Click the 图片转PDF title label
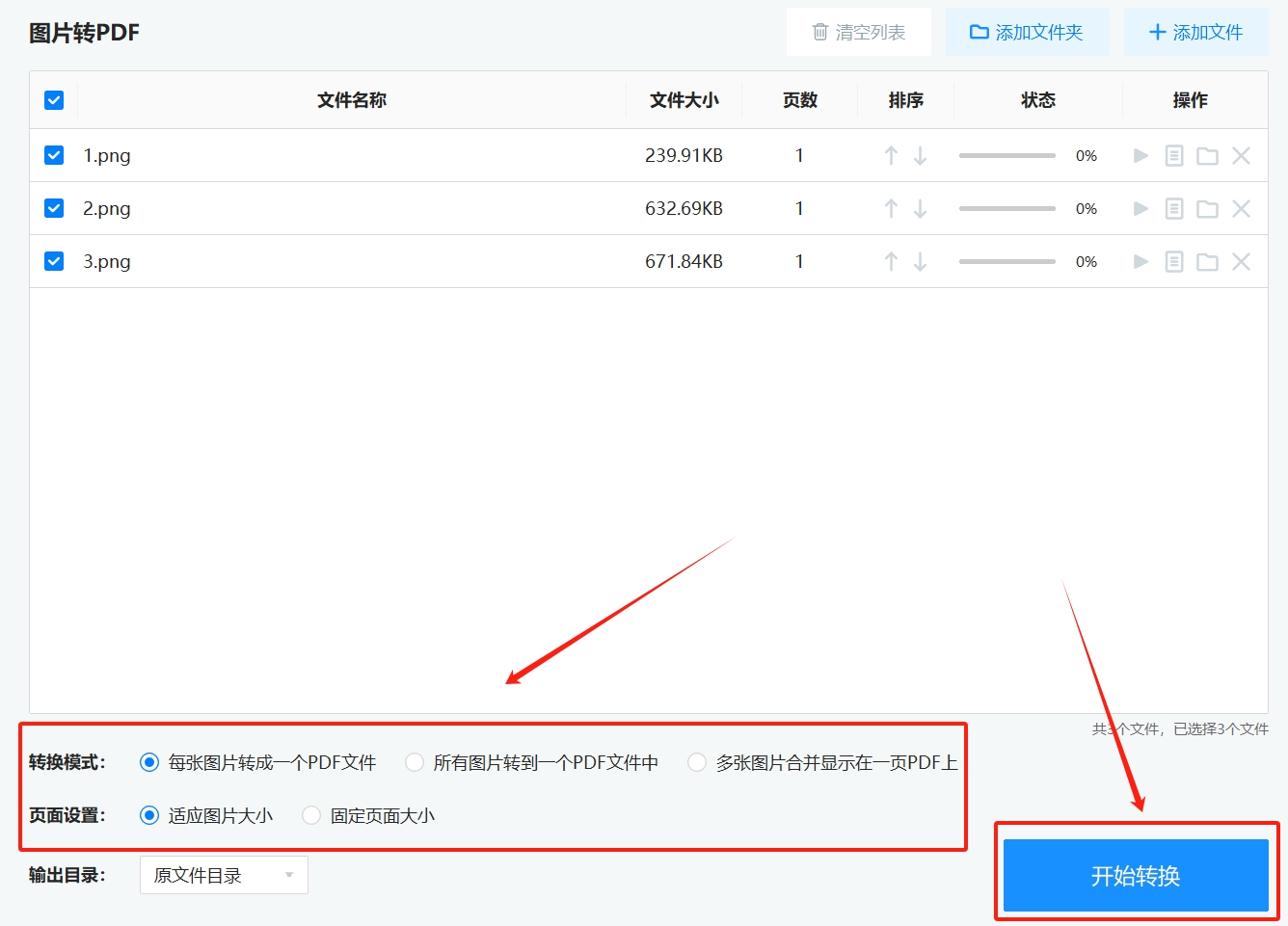1288x926 pixels. [x=85, y=32]
